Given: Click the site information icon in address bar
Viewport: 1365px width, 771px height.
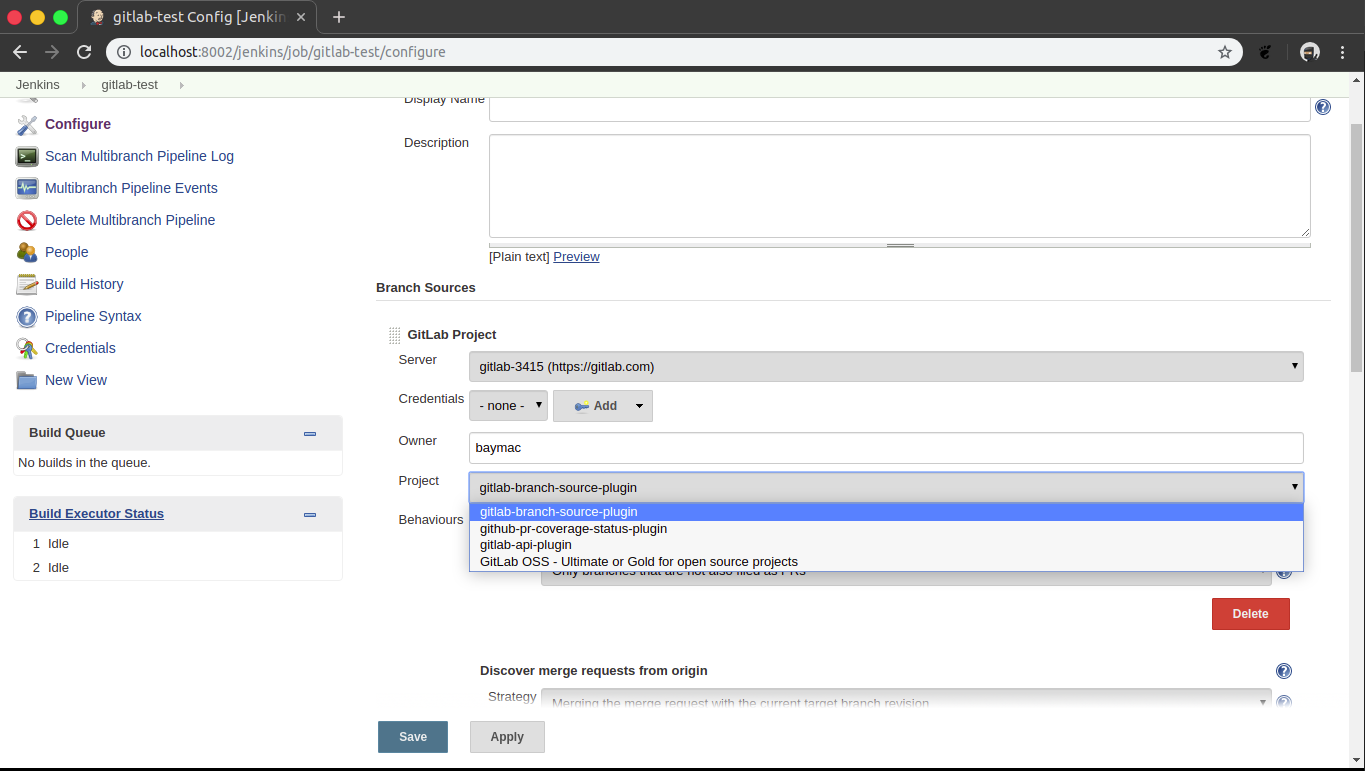Looking at the screenshot, I should coord(124,52).
